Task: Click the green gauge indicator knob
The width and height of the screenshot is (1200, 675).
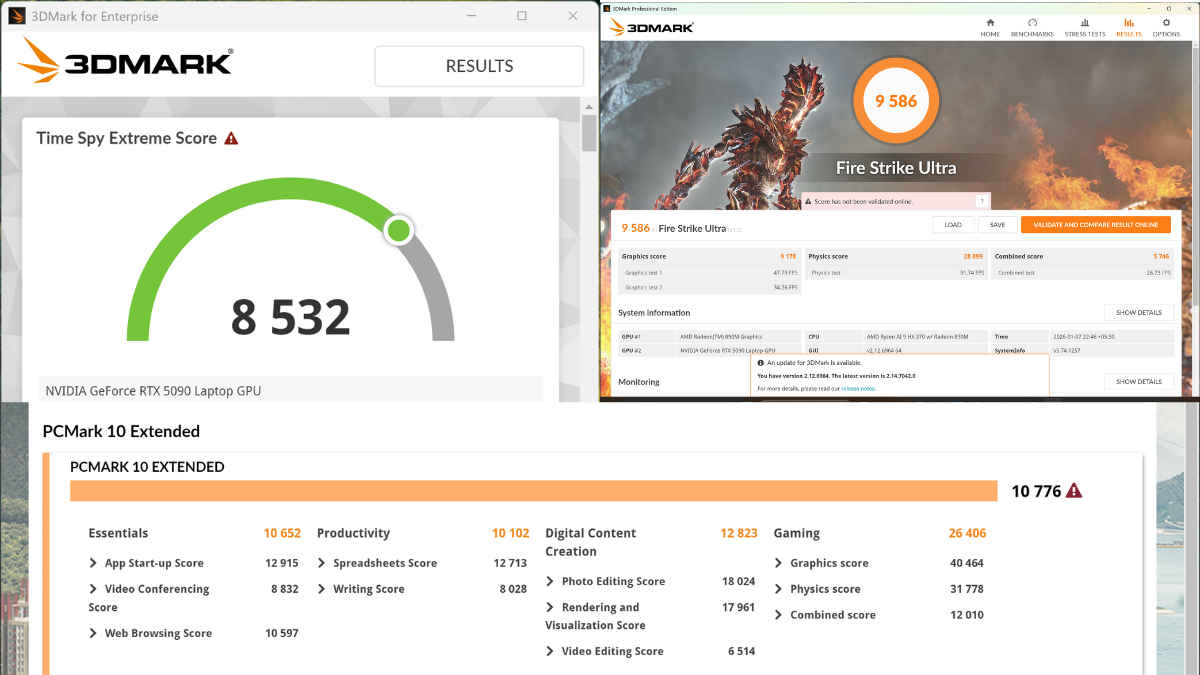Action: (398, 230)
